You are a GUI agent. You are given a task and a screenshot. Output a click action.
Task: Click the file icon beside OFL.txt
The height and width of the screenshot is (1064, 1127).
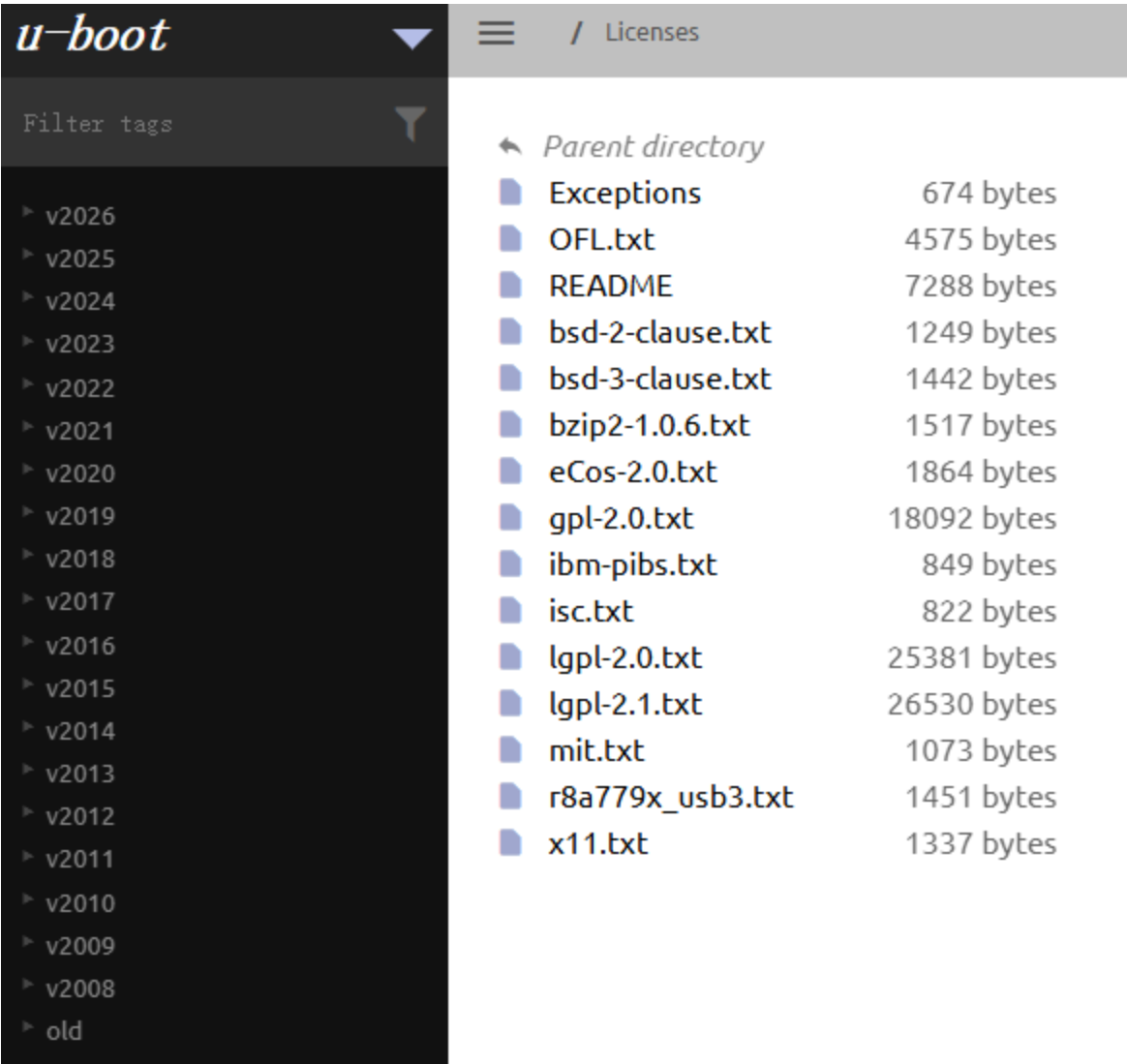(510, 239)
